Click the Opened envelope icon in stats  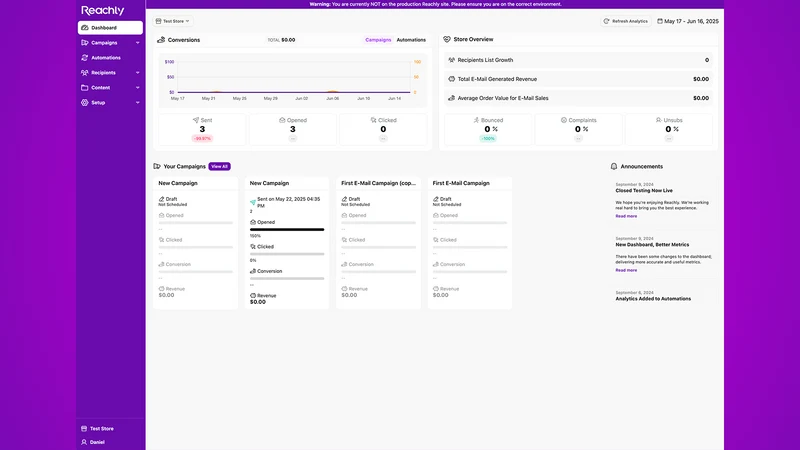click(x=282, y=120)
